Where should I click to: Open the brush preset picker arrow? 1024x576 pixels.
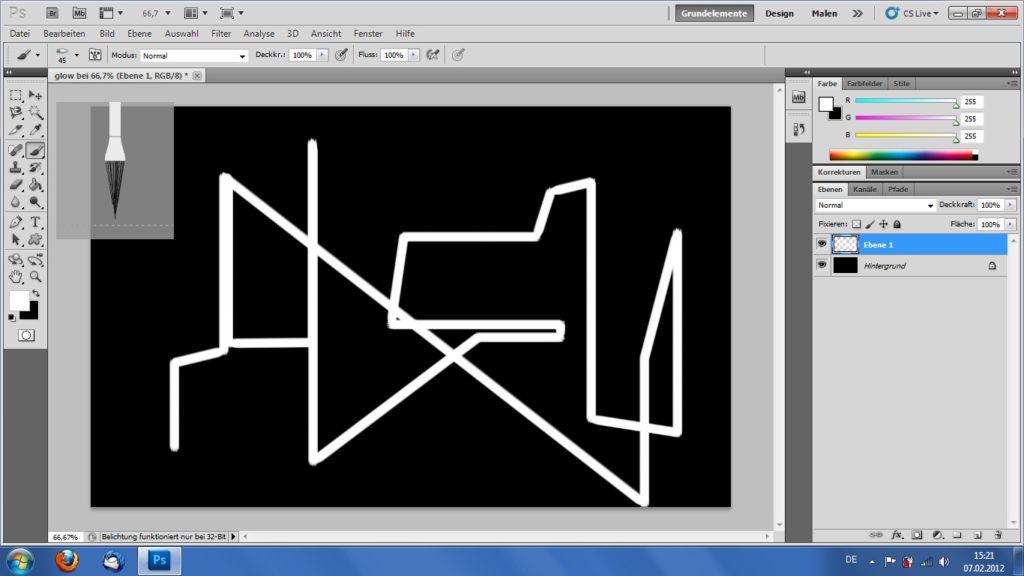coord(76,55)
